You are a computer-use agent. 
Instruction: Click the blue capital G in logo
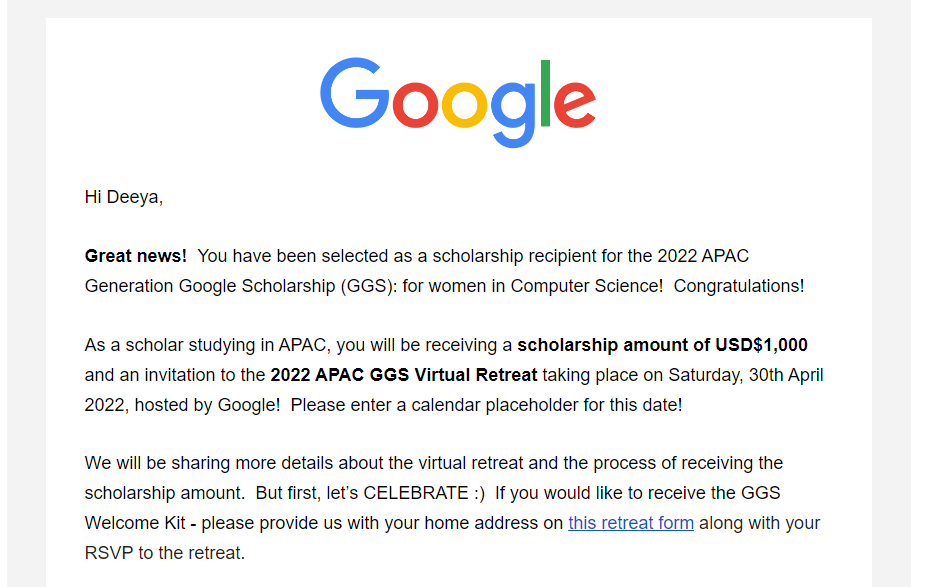click(x=354, y=93)
